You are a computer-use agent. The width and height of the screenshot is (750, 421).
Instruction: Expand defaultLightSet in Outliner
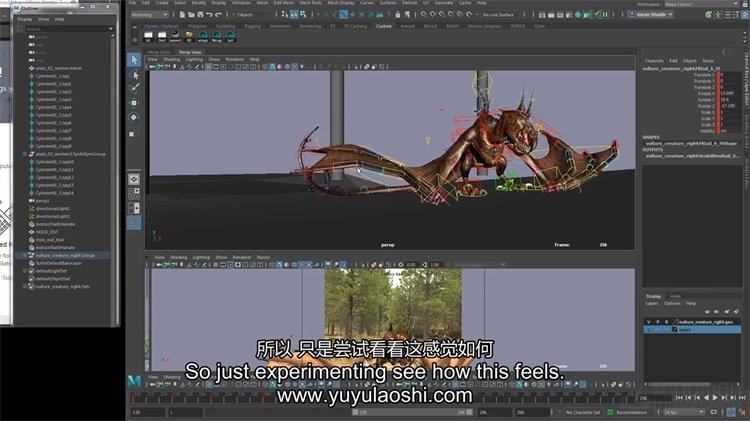click(25, 271)
